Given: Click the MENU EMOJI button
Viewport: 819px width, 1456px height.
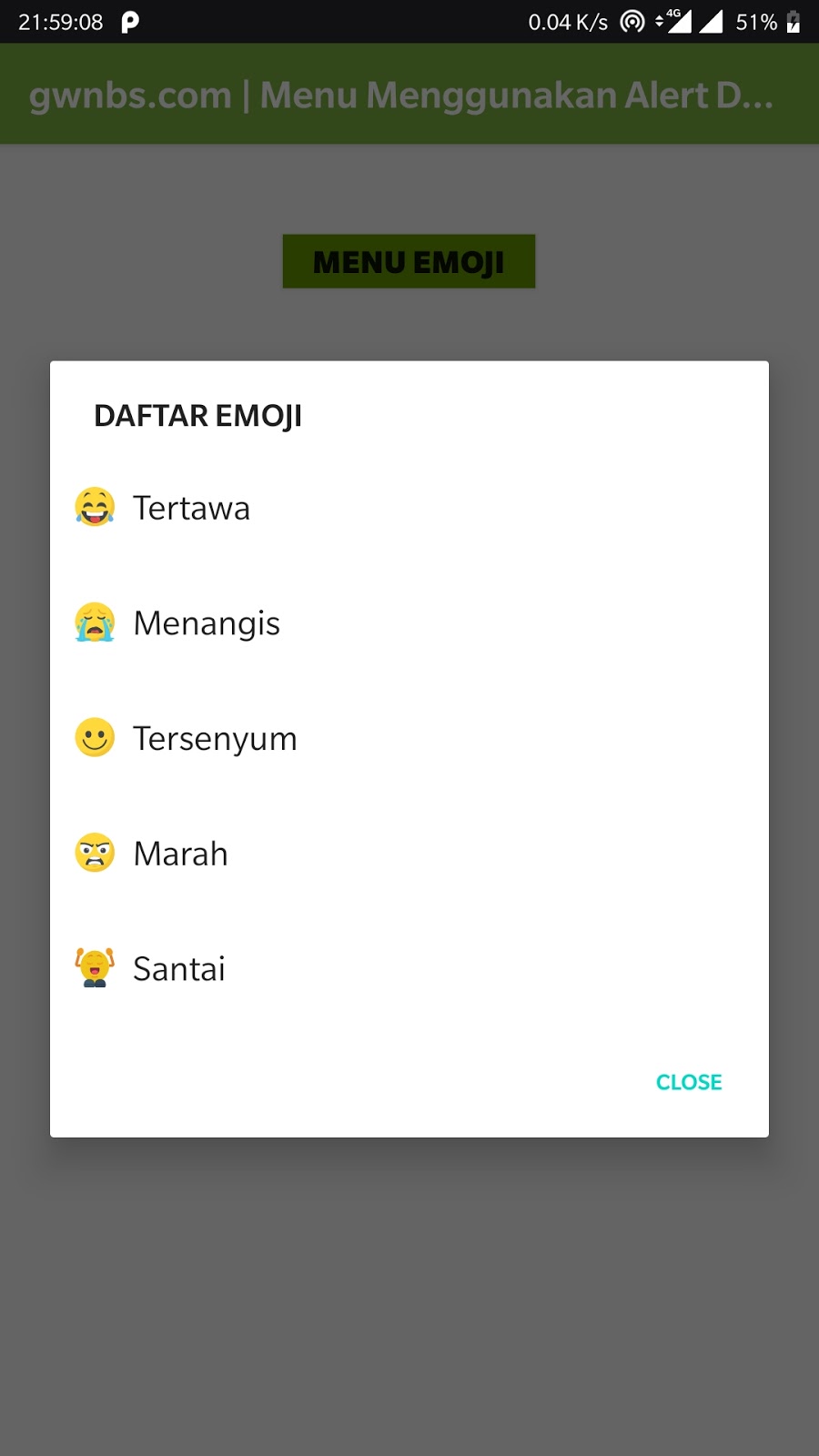Looking at the screenshot, I should coord(409,262).
